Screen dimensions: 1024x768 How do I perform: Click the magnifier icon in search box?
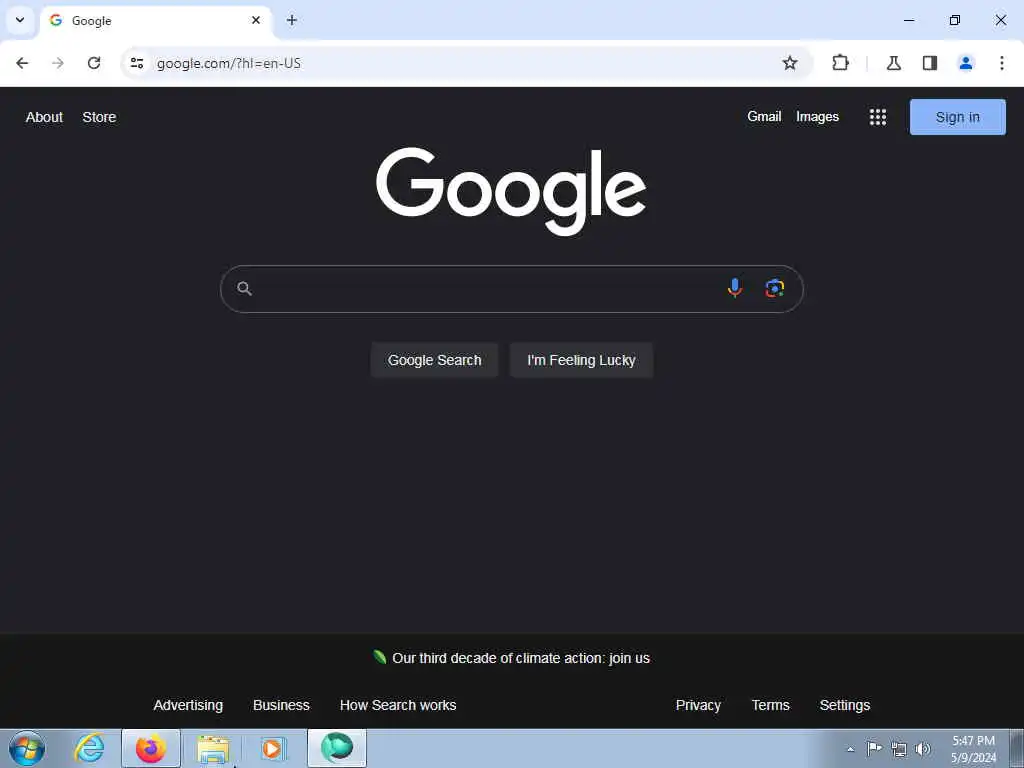(244, 289)
